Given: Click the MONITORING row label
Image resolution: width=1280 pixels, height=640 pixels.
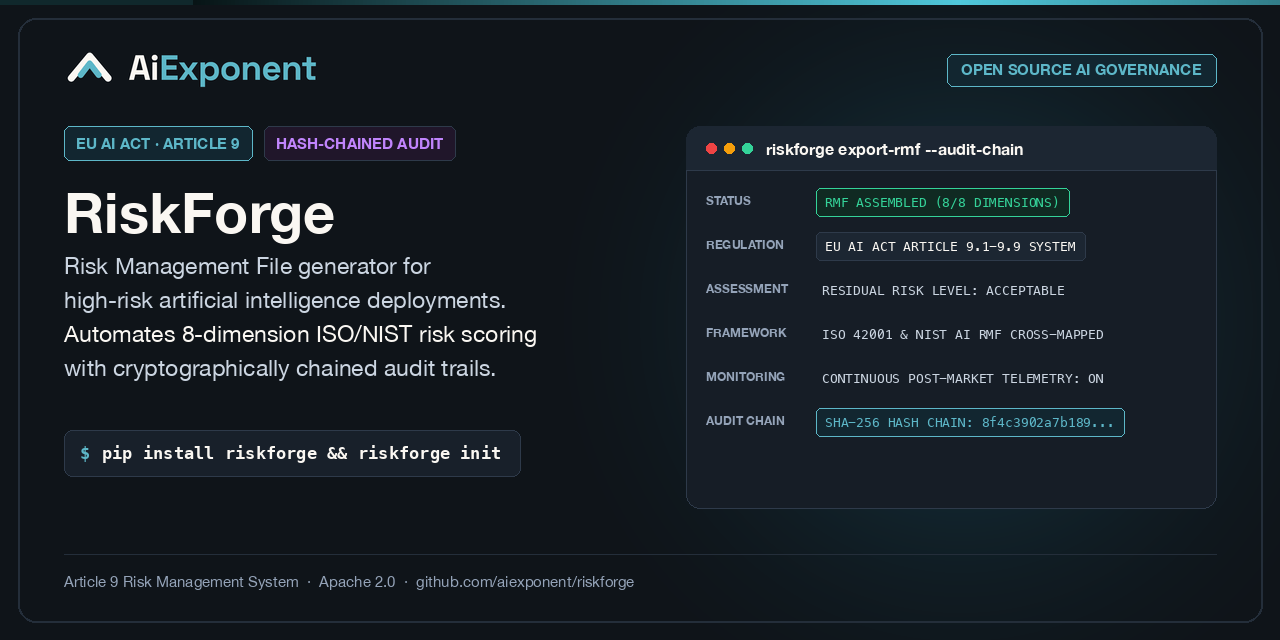Looking at the screenshot, I should pos(745,377).
